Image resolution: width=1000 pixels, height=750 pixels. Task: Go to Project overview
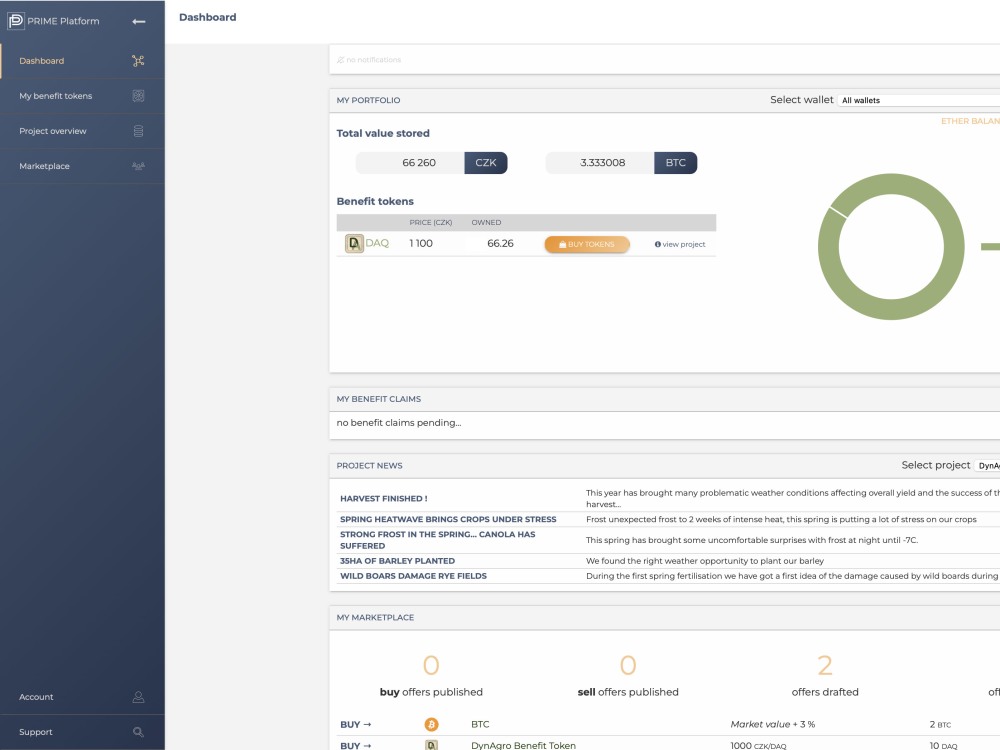point(82,131)
